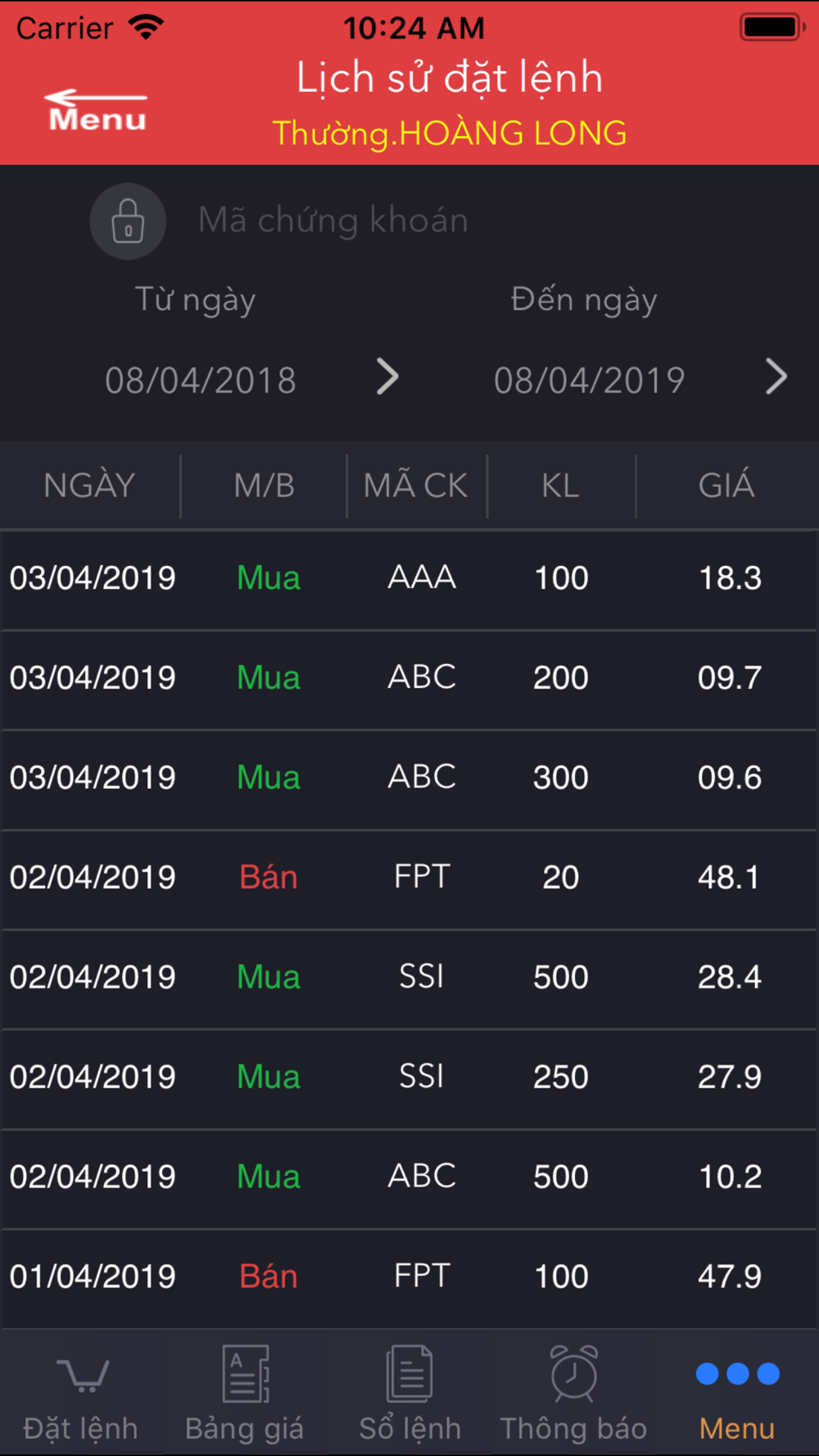Open the Đặt lệnh cart icon
The image size is (819, 1456).
click(81, 1376)
